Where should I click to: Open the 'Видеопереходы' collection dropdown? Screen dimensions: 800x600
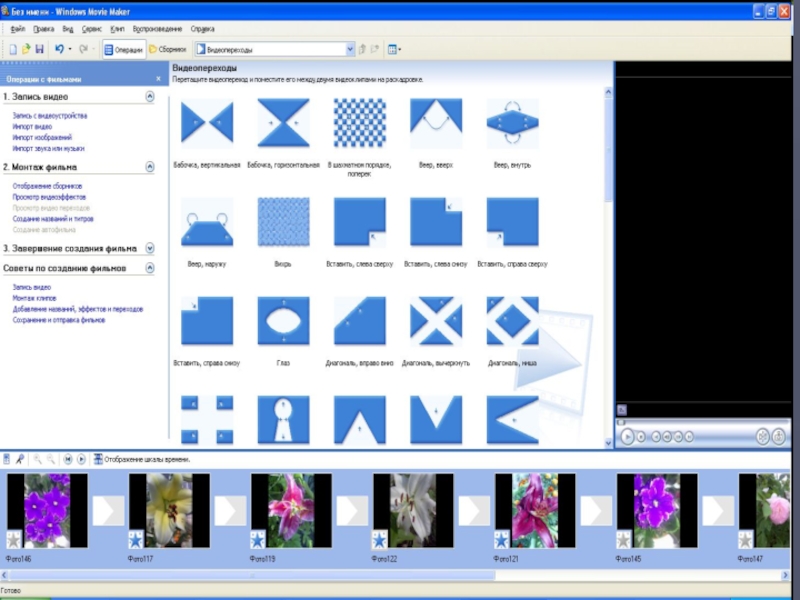[350, 49]
